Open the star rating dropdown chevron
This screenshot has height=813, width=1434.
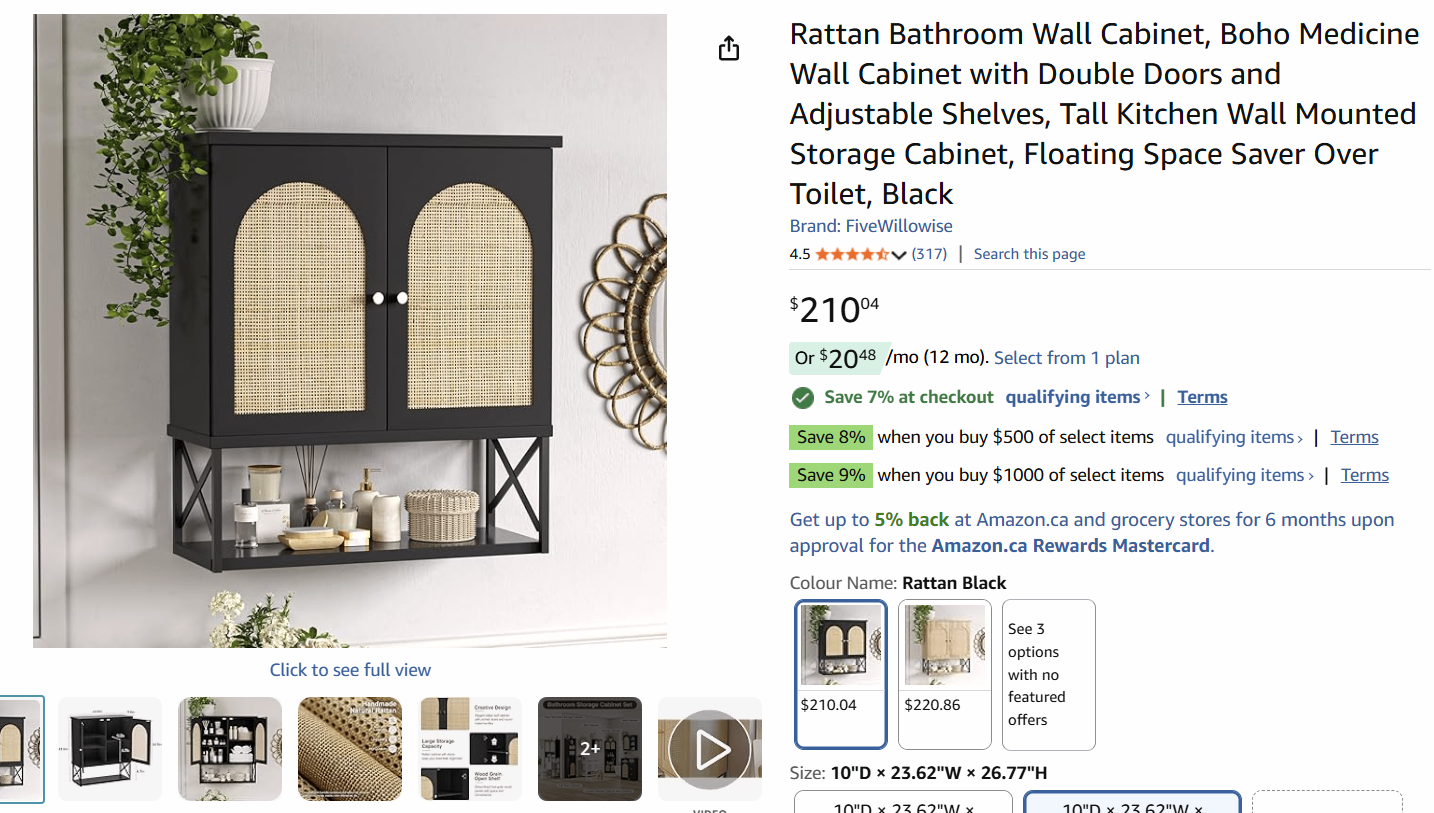pyautogui.click(x=898, y=255)
